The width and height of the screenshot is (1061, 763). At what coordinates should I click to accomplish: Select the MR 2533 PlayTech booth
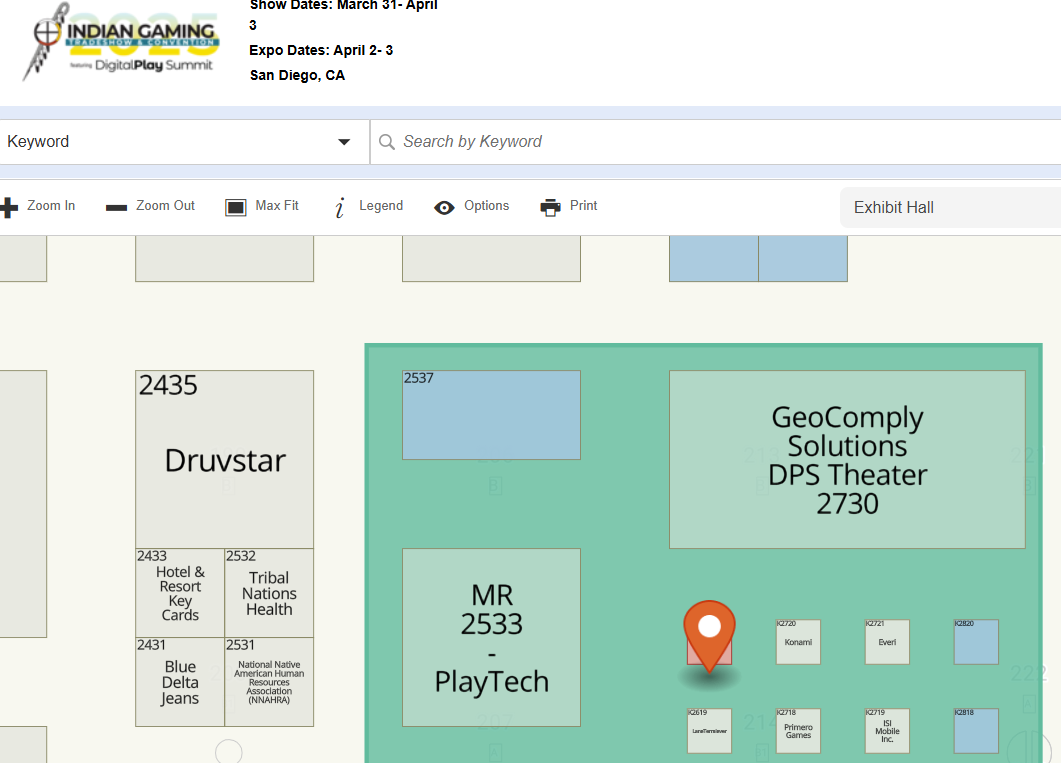pyautogui.click(x=491, y=637)
